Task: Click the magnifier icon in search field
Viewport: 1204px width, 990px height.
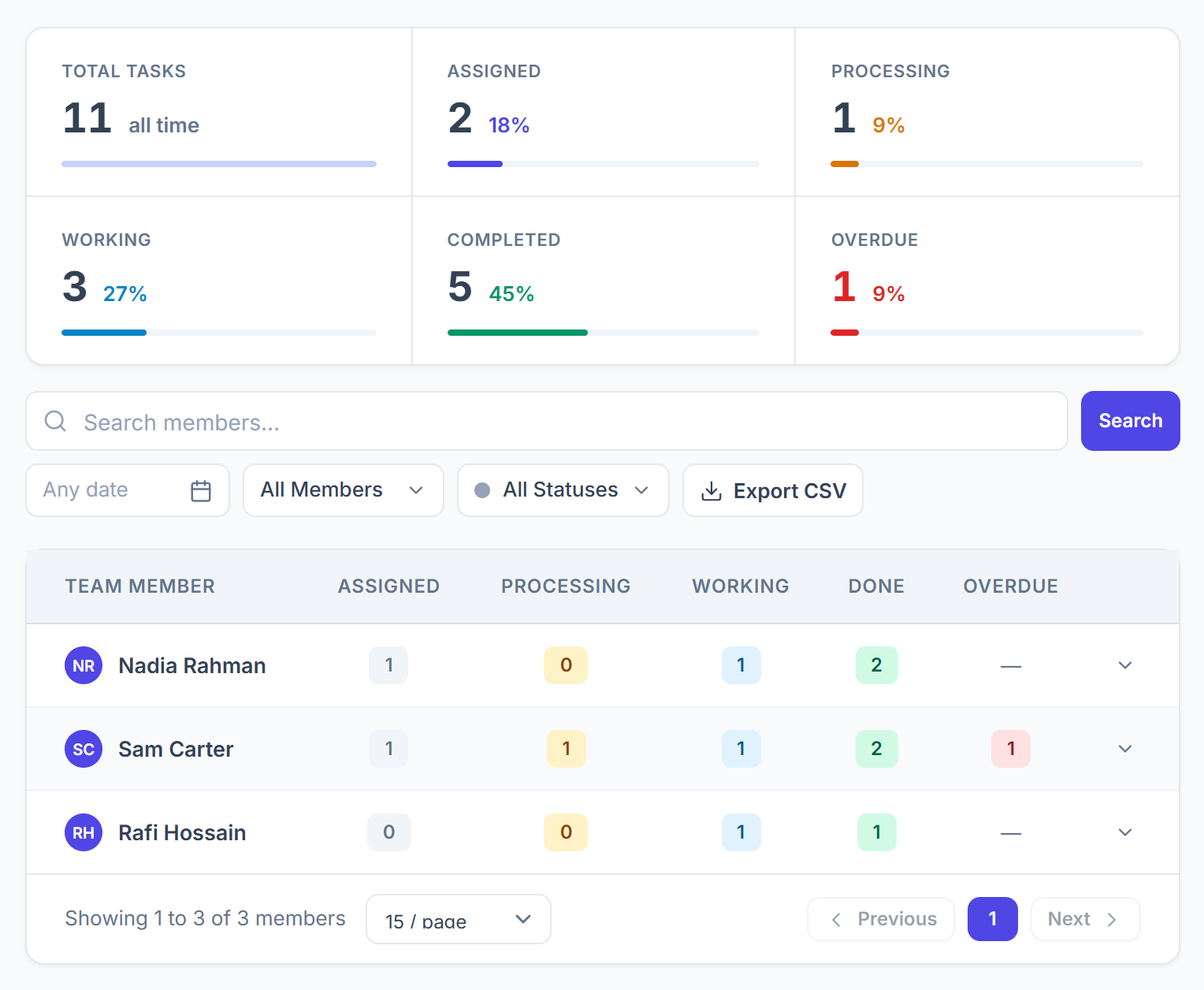Action: [x=55, y=421]
